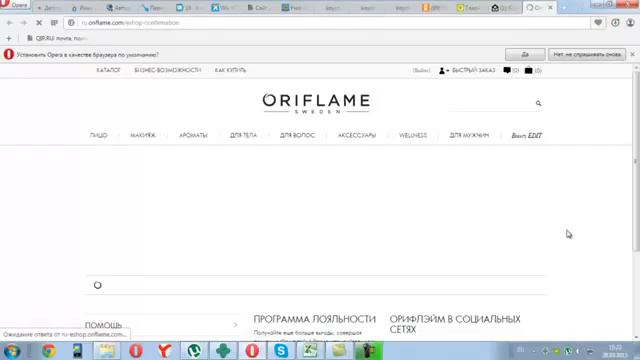640x360 pixels.
Task: Open user account icon in browser toolbar
Action: [630, 23]
